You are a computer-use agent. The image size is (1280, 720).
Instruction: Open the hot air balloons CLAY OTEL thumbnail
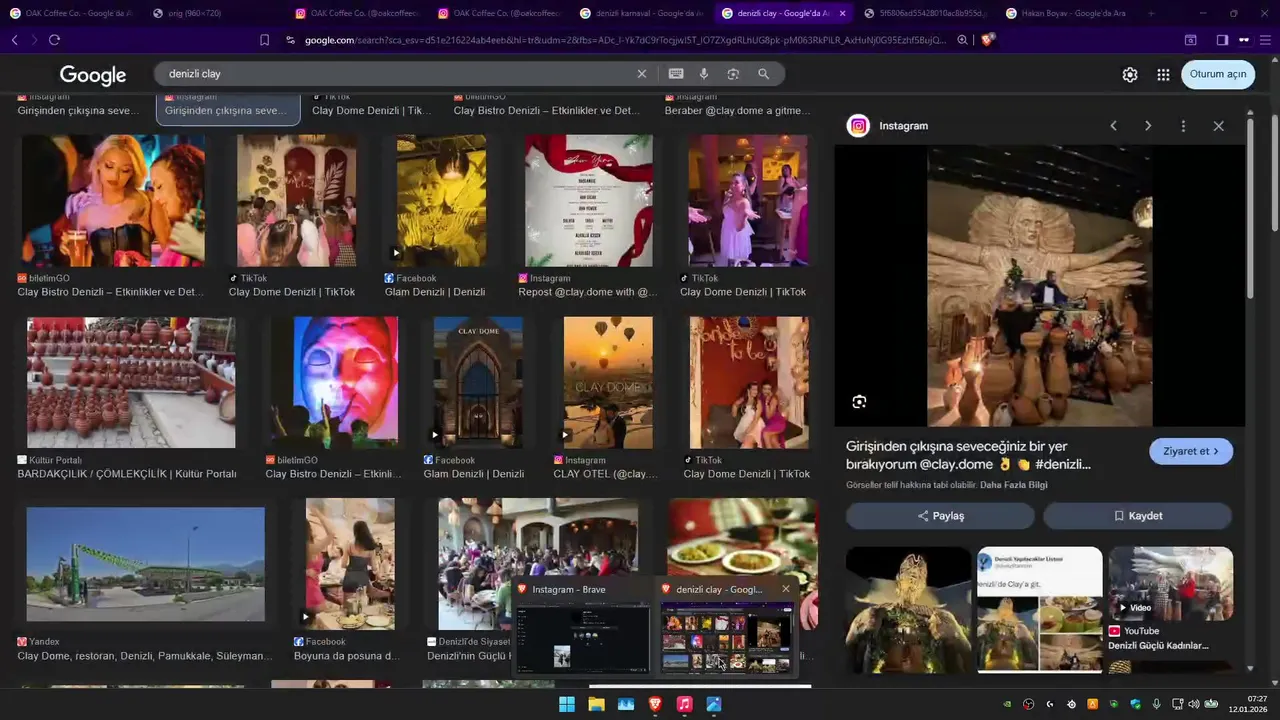(x=608, y=383)
